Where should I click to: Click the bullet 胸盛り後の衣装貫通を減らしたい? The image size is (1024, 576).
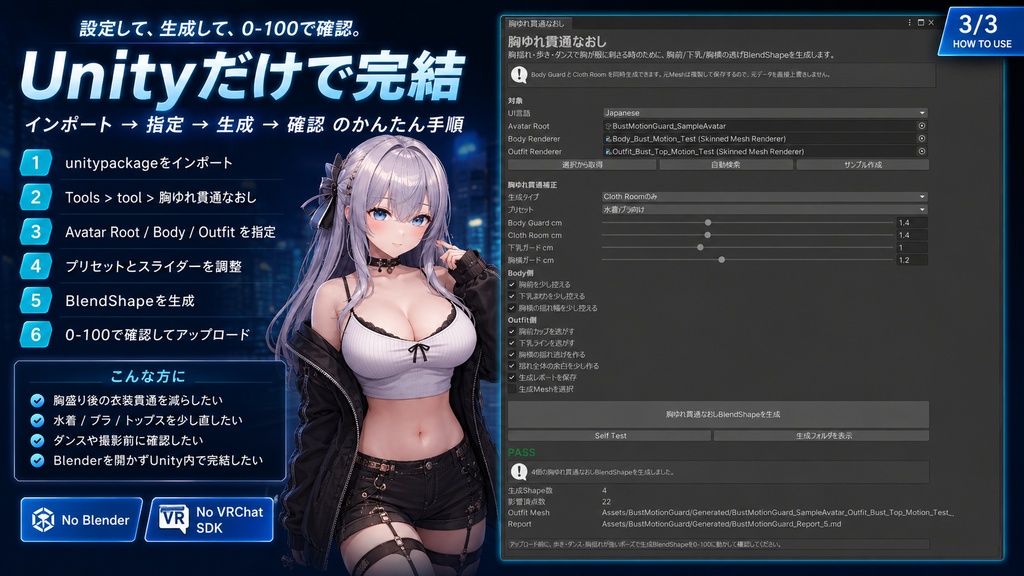138,400
